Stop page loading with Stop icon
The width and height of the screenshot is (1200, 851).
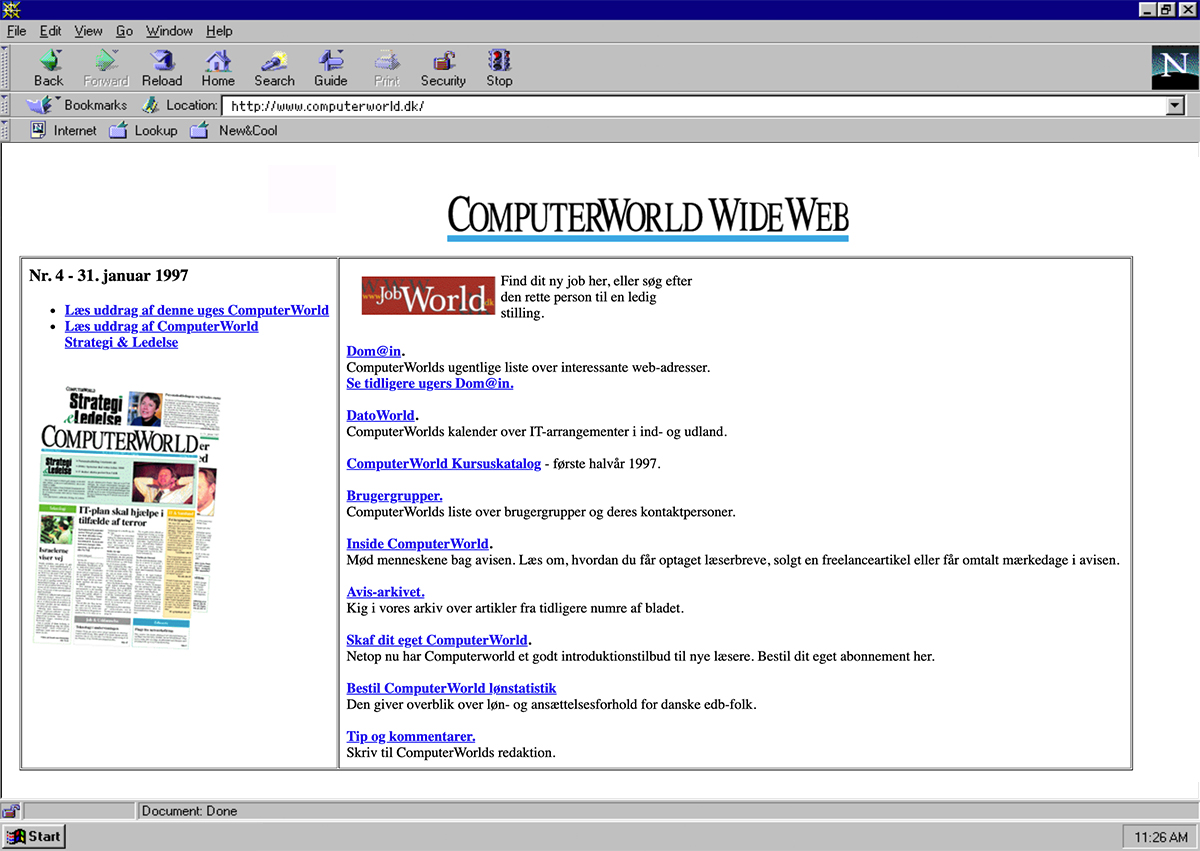coord(499,68)
